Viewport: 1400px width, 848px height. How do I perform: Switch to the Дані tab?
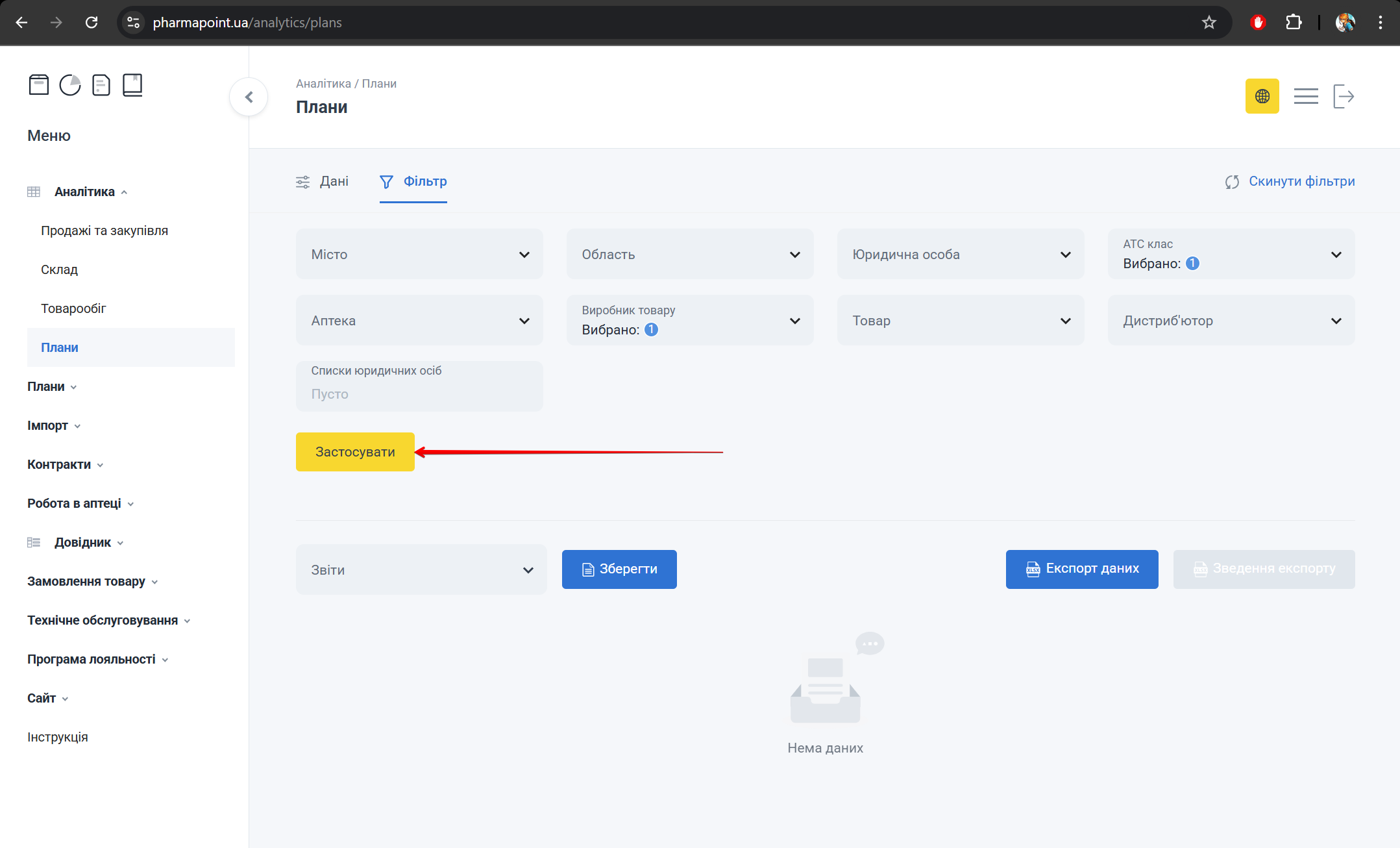323,182
